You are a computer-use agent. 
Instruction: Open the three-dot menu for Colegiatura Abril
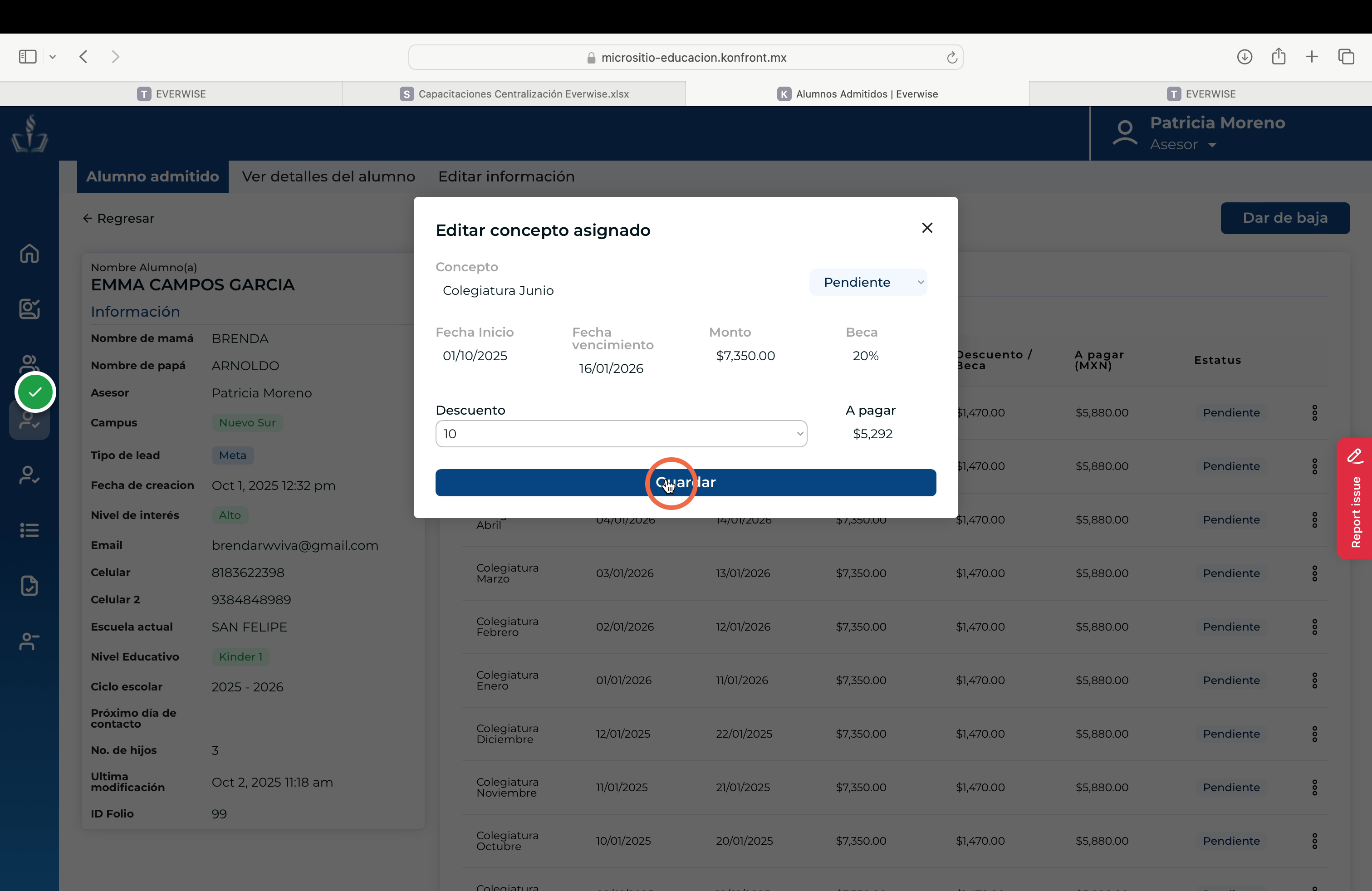pyautogui.click(x=1315, y=520)
